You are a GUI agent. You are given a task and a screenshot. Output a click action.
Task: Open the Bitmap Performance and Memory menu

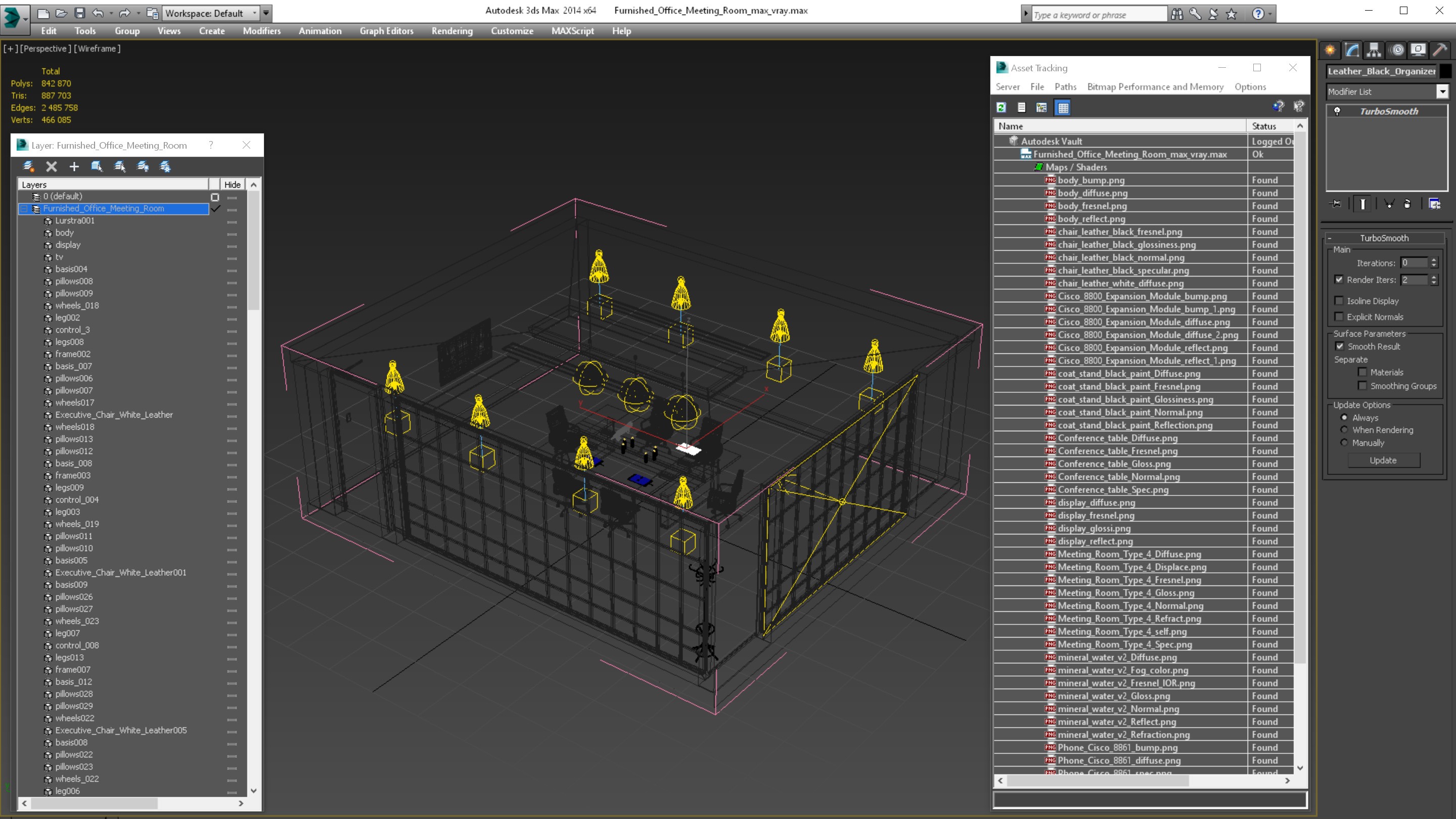(x=1155, y=86)
